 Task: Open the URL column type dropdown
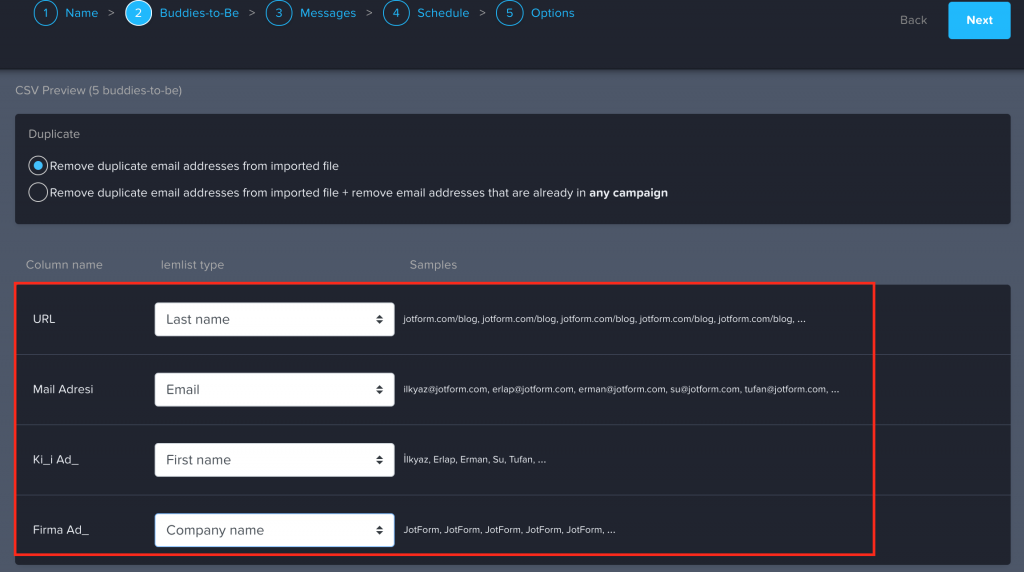pyautogui.click(x=274, y=320)
